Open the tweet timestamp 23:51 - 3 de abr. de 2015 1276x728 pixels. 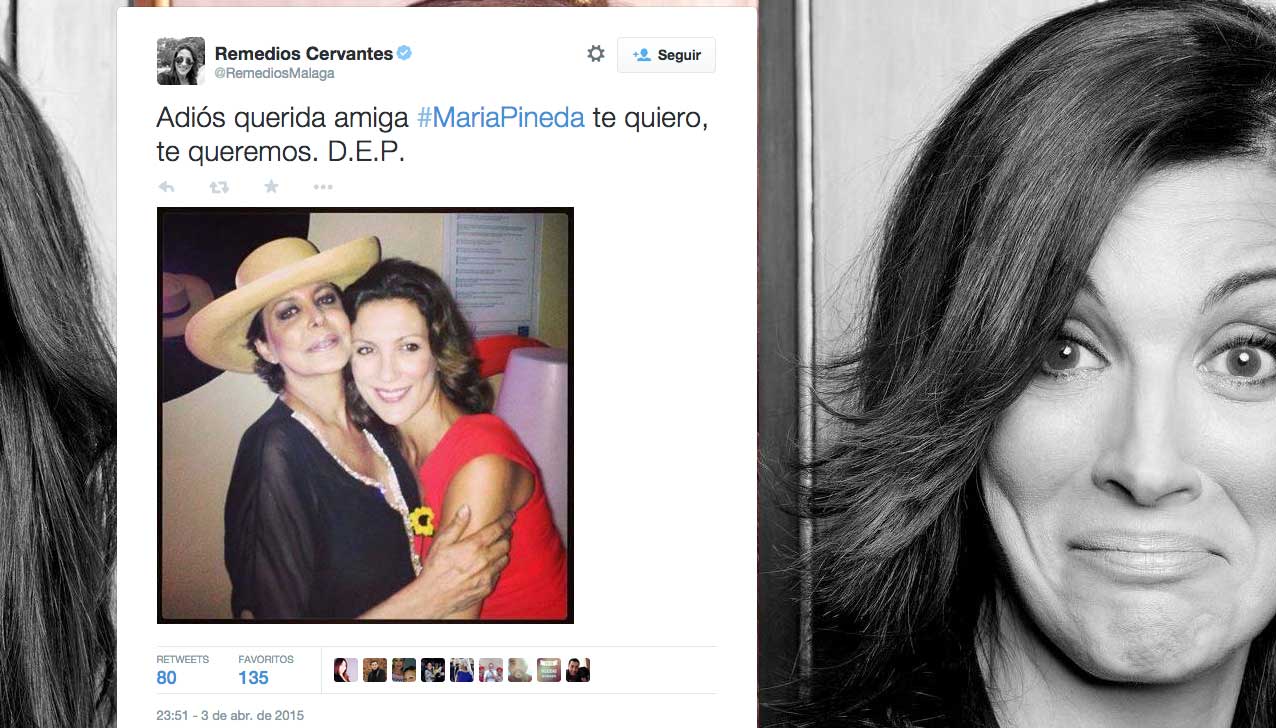[x=230, y=715]
